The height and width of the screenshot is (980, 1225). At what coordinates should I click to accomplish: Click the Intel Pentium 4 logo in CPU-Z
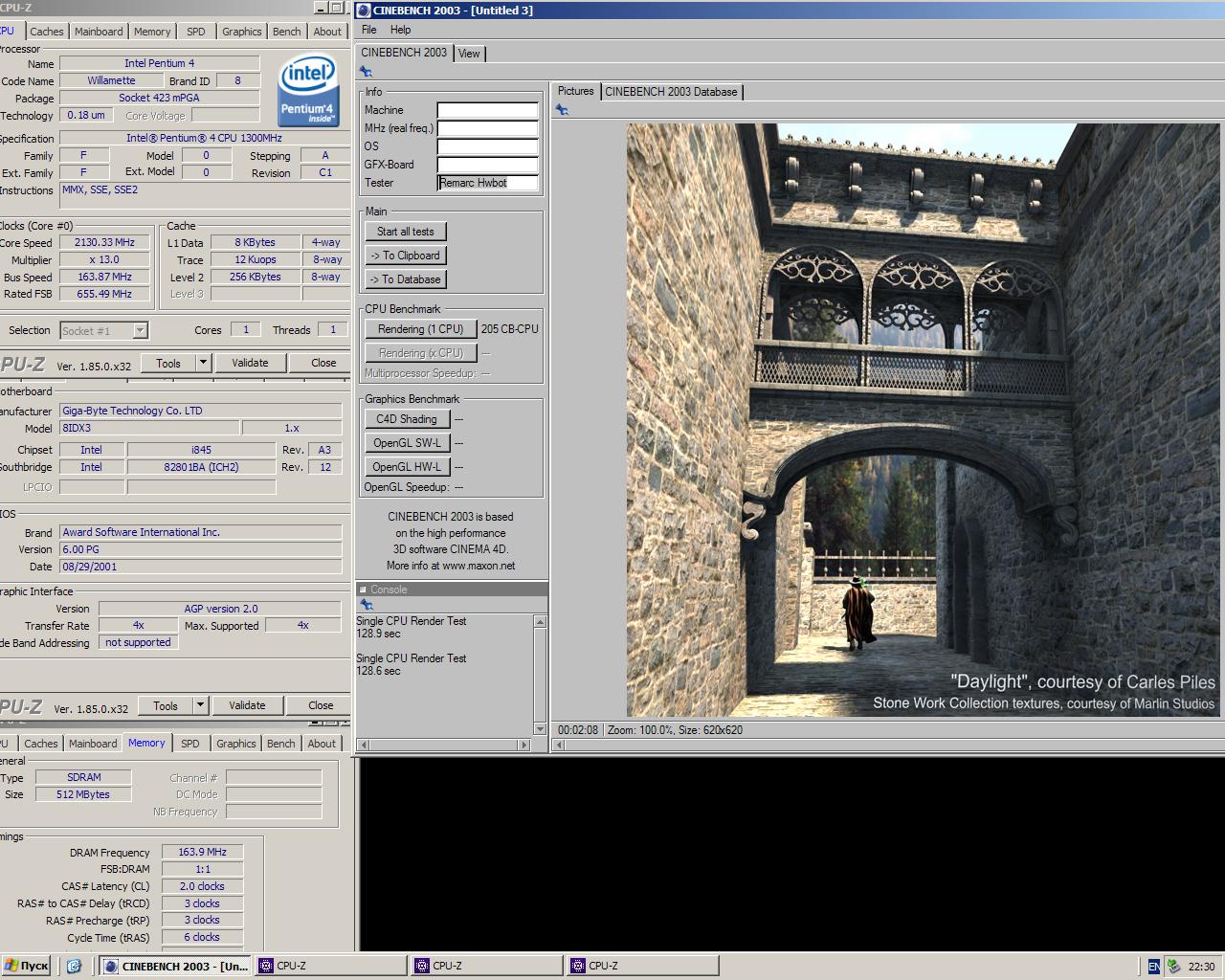[x=308, y=92]
